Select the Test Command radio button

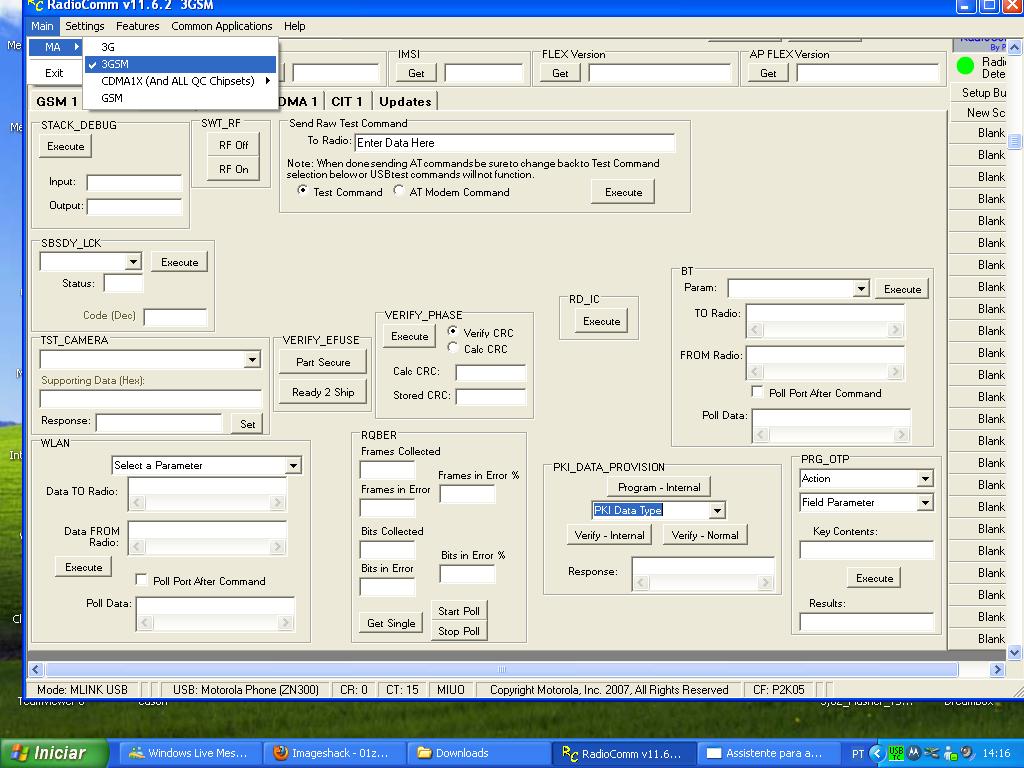click(302, 191)
